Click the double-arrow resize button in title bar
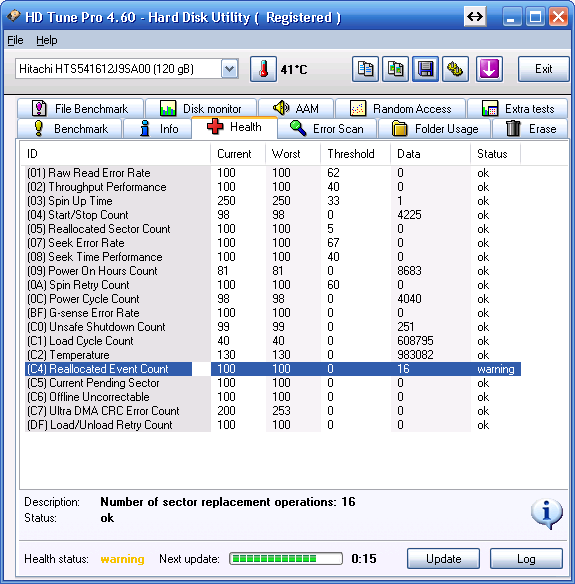The width and height of the screenshot is (575, 584). pos(475,17)
